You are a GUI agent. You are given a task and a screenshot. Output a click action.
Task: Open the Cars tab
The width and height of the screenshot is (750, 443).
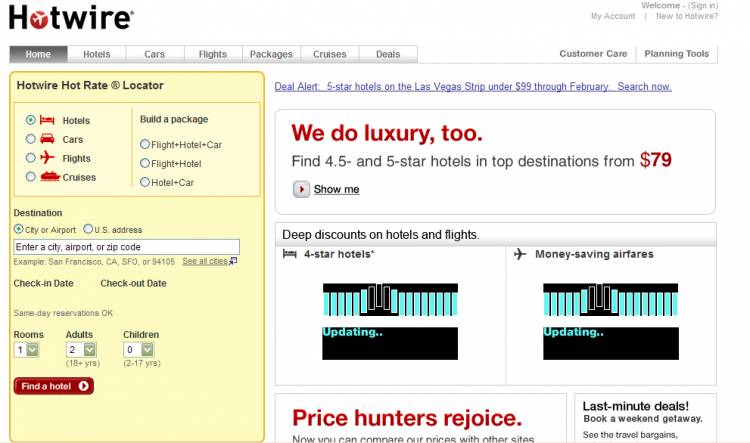(x=154, y=54)
